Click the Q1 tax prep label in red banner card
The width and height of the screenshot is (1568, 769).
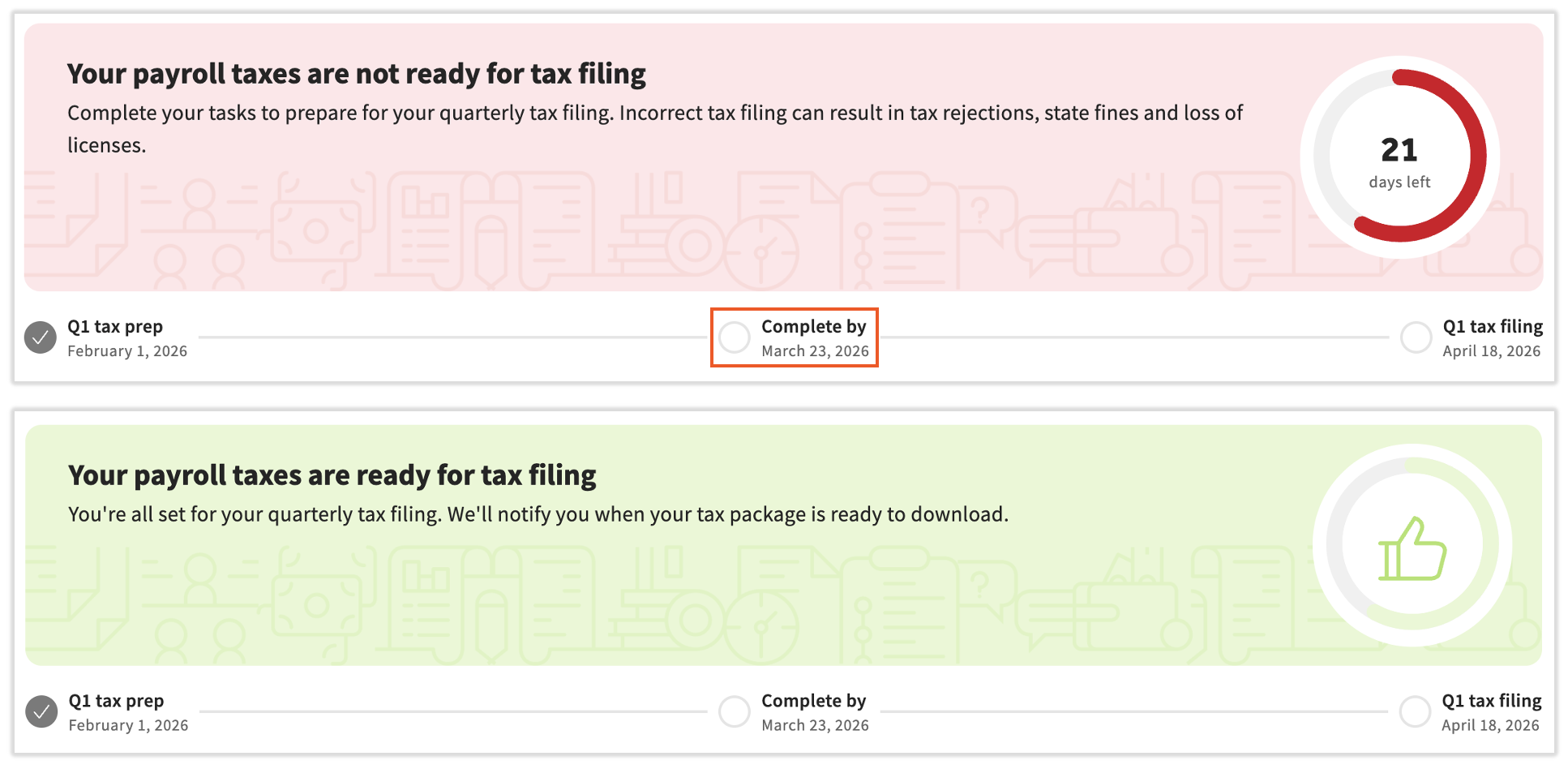point(115,327)
